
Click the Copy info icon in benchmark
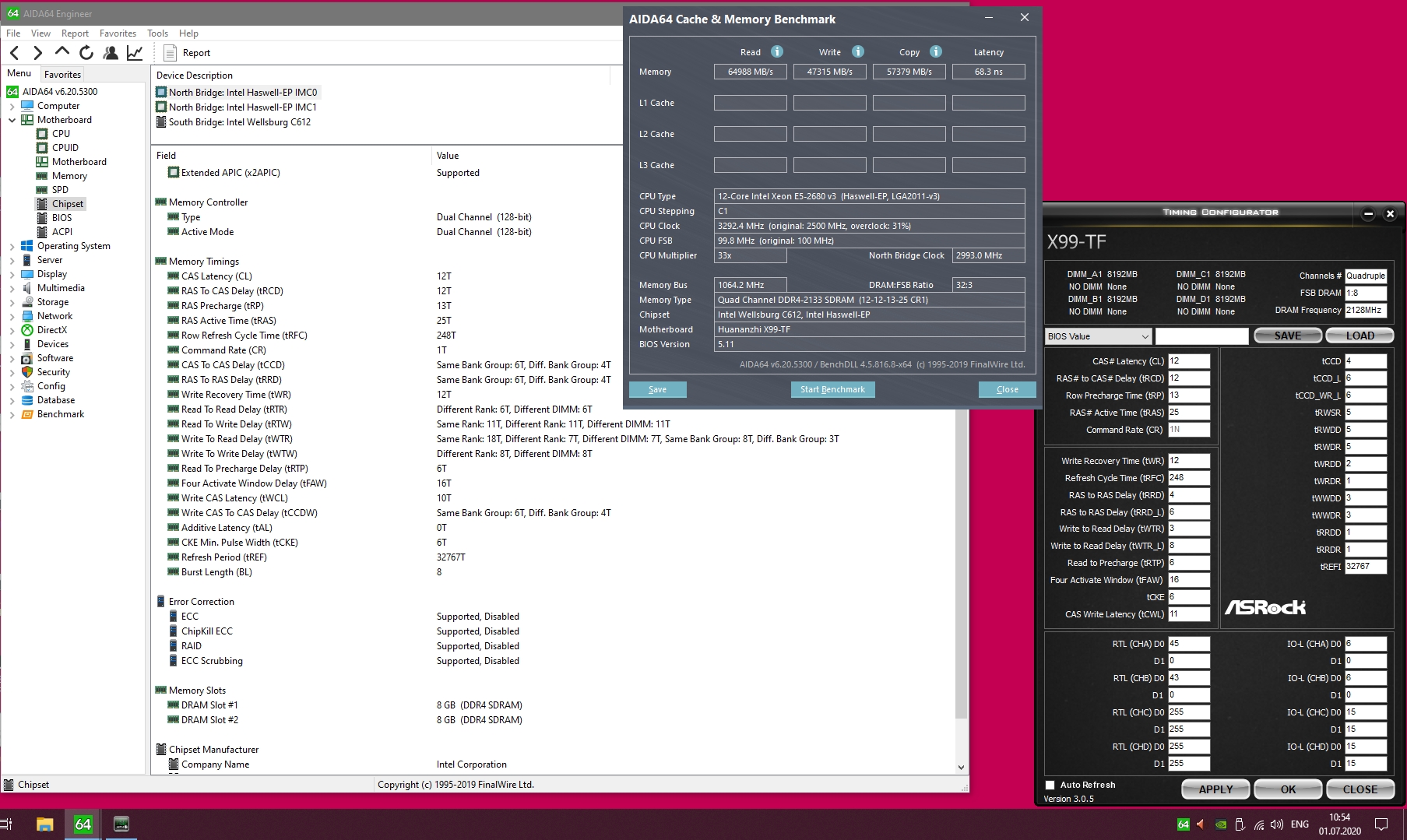pyautogui.click(x=935, y=51)
